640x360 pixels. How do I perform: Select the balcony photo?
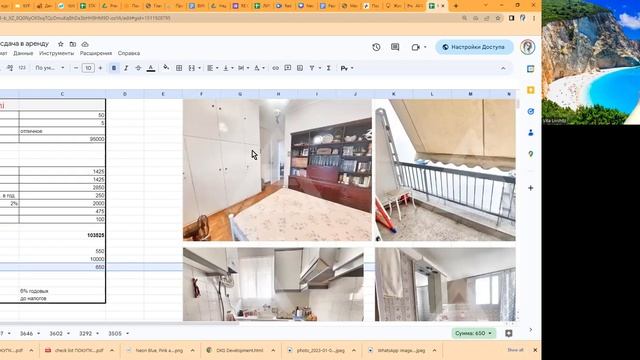pyautogui.click(x=445, y=170)
